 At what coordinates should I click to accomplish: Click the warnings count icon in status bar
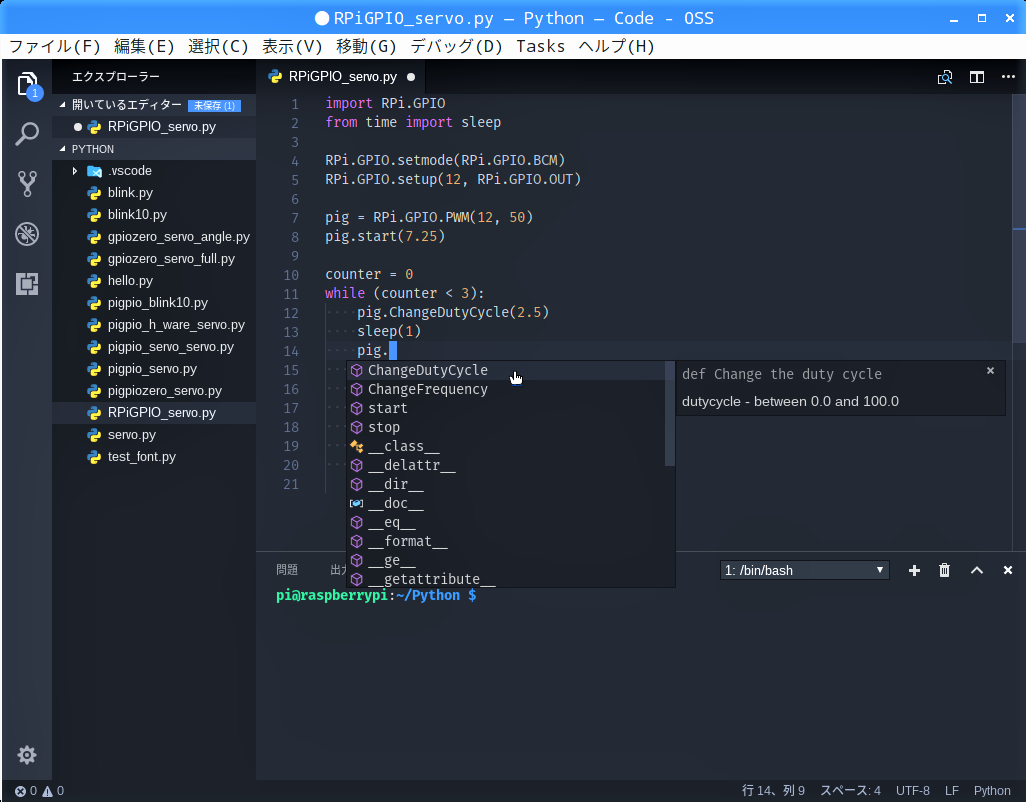click(x=48, y=791)
